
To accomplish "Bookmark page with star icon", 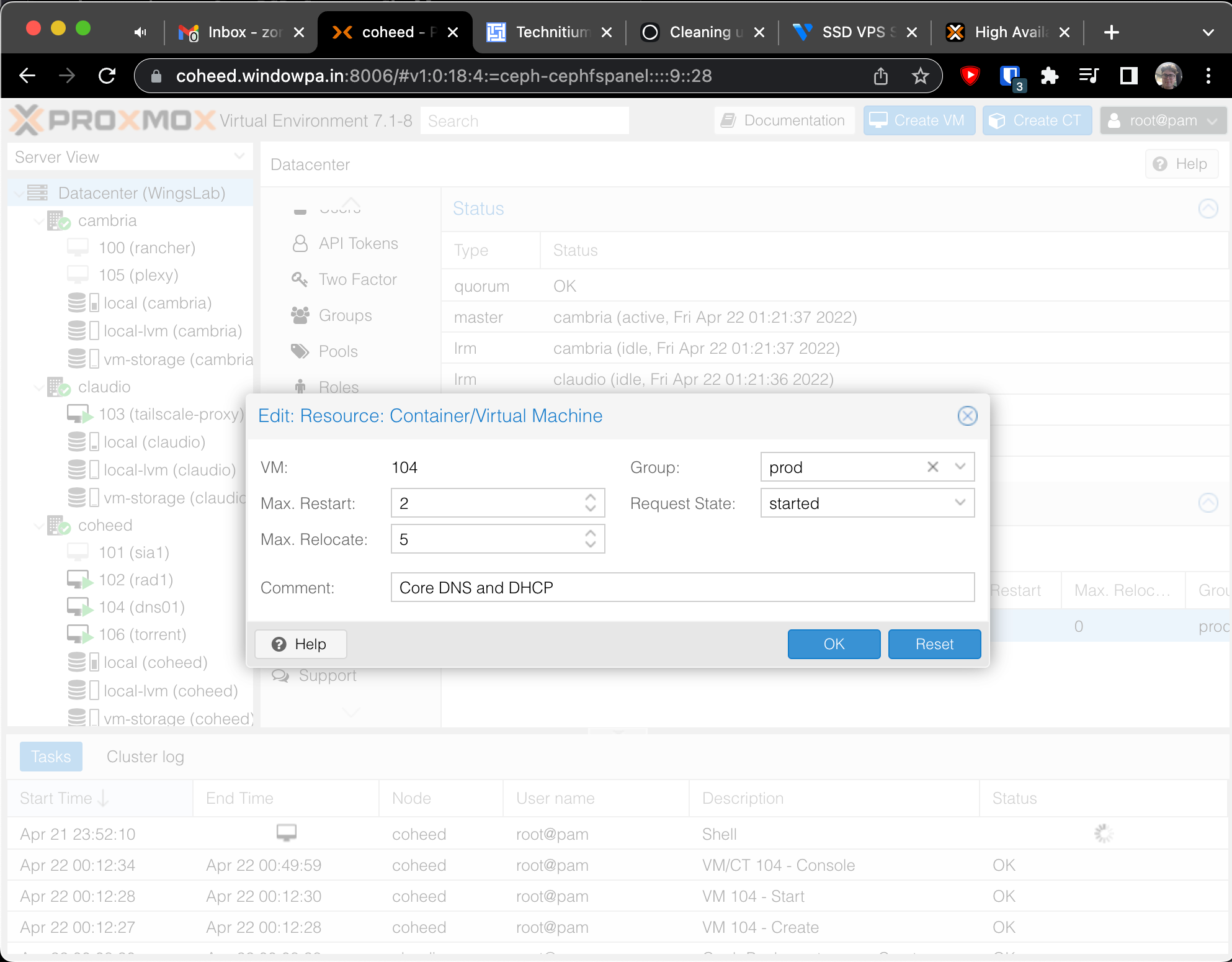I will pos(920,76).
